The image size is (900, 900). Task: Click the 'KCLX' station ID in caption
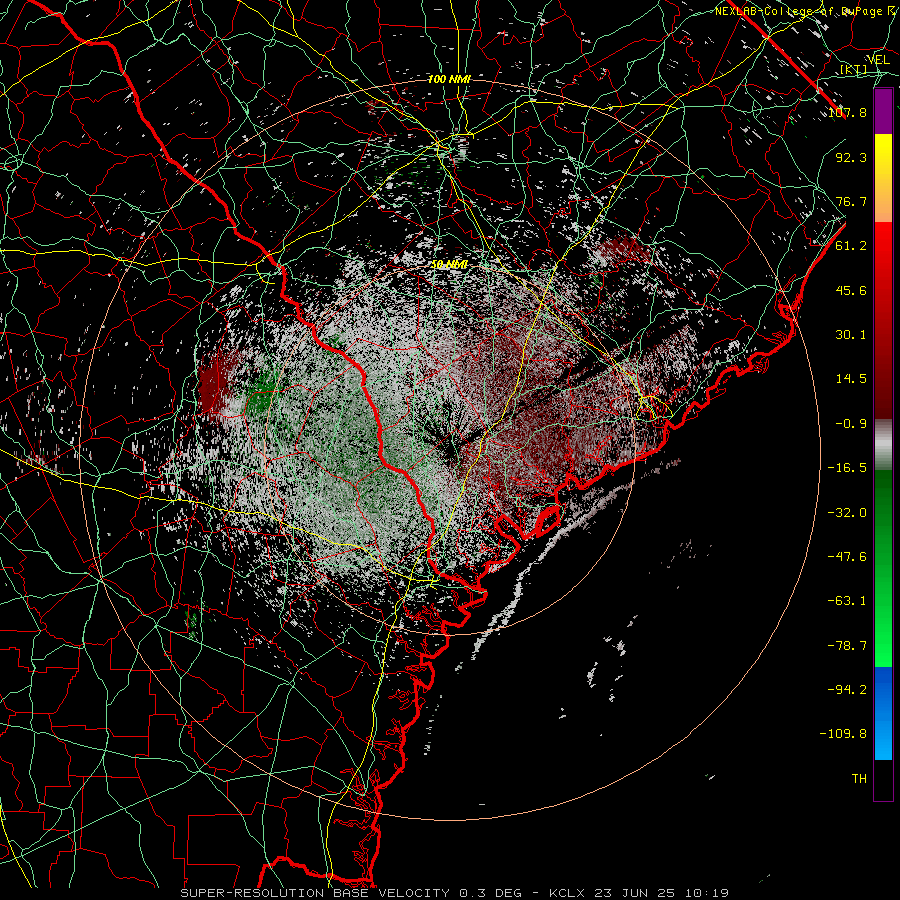point(567,893)
